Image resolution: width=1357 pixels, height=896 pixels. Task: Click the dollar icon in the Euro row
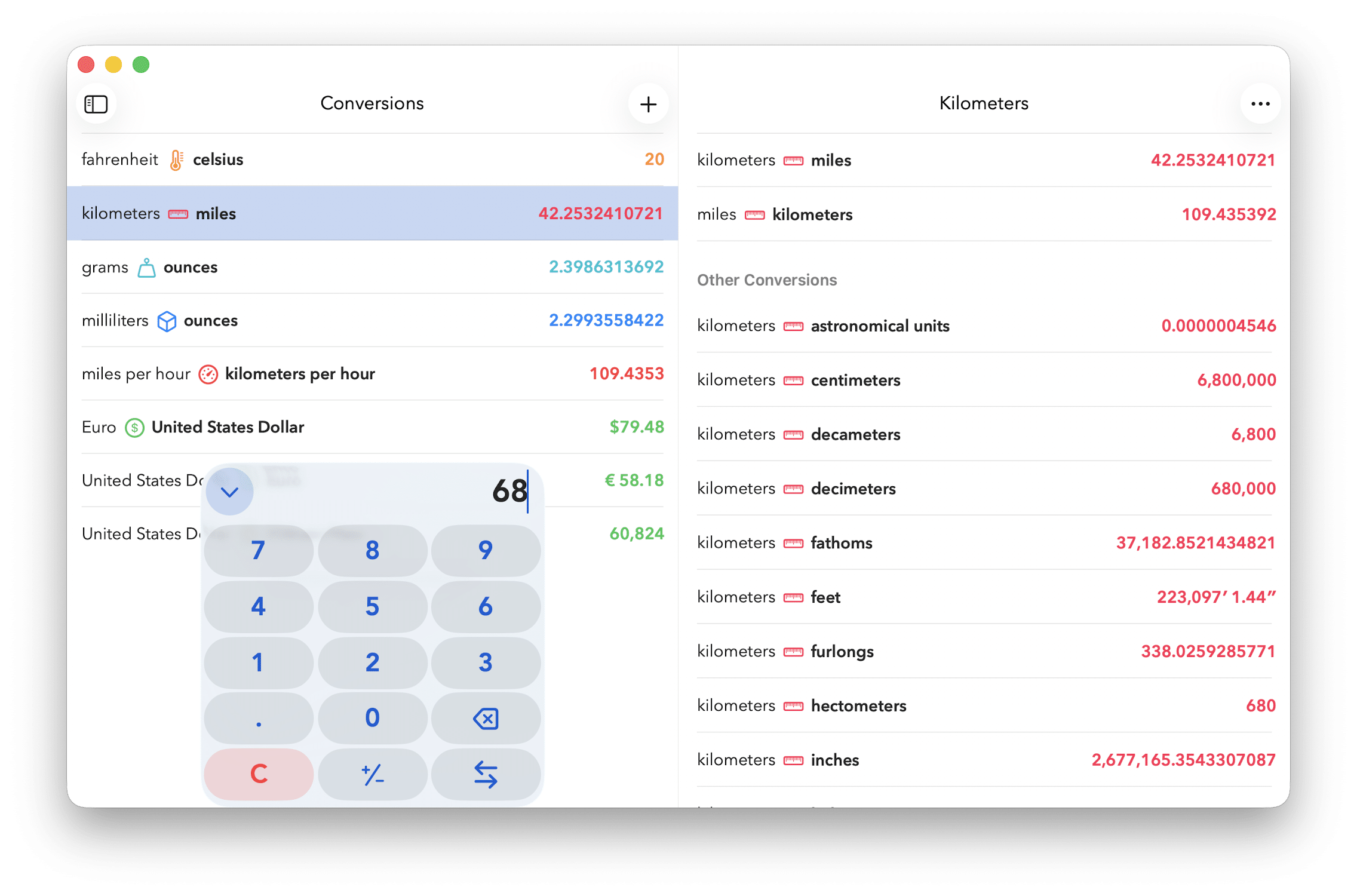(x=134, y=428)
